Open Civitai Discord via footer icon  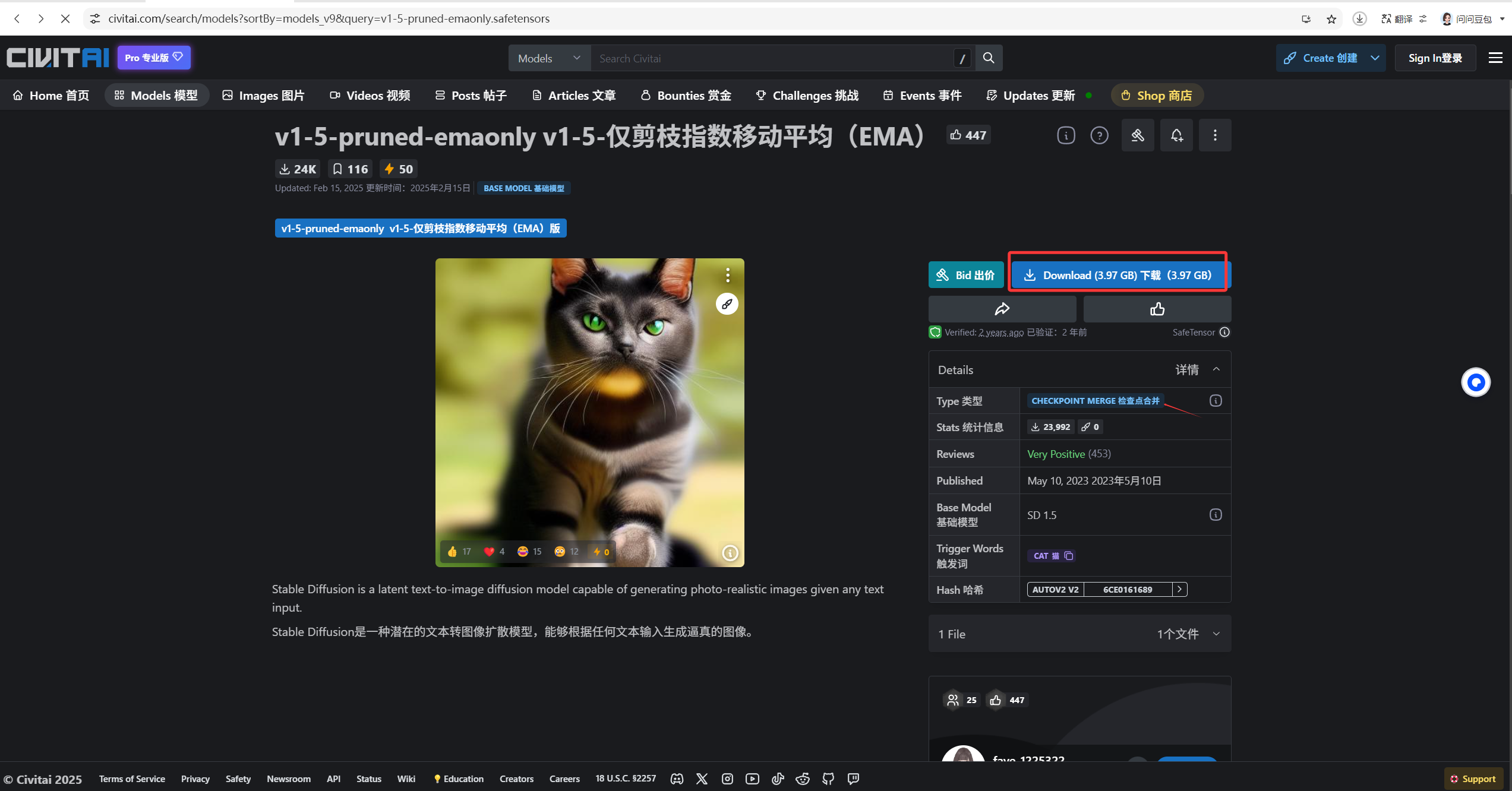[x=677, y=779]
